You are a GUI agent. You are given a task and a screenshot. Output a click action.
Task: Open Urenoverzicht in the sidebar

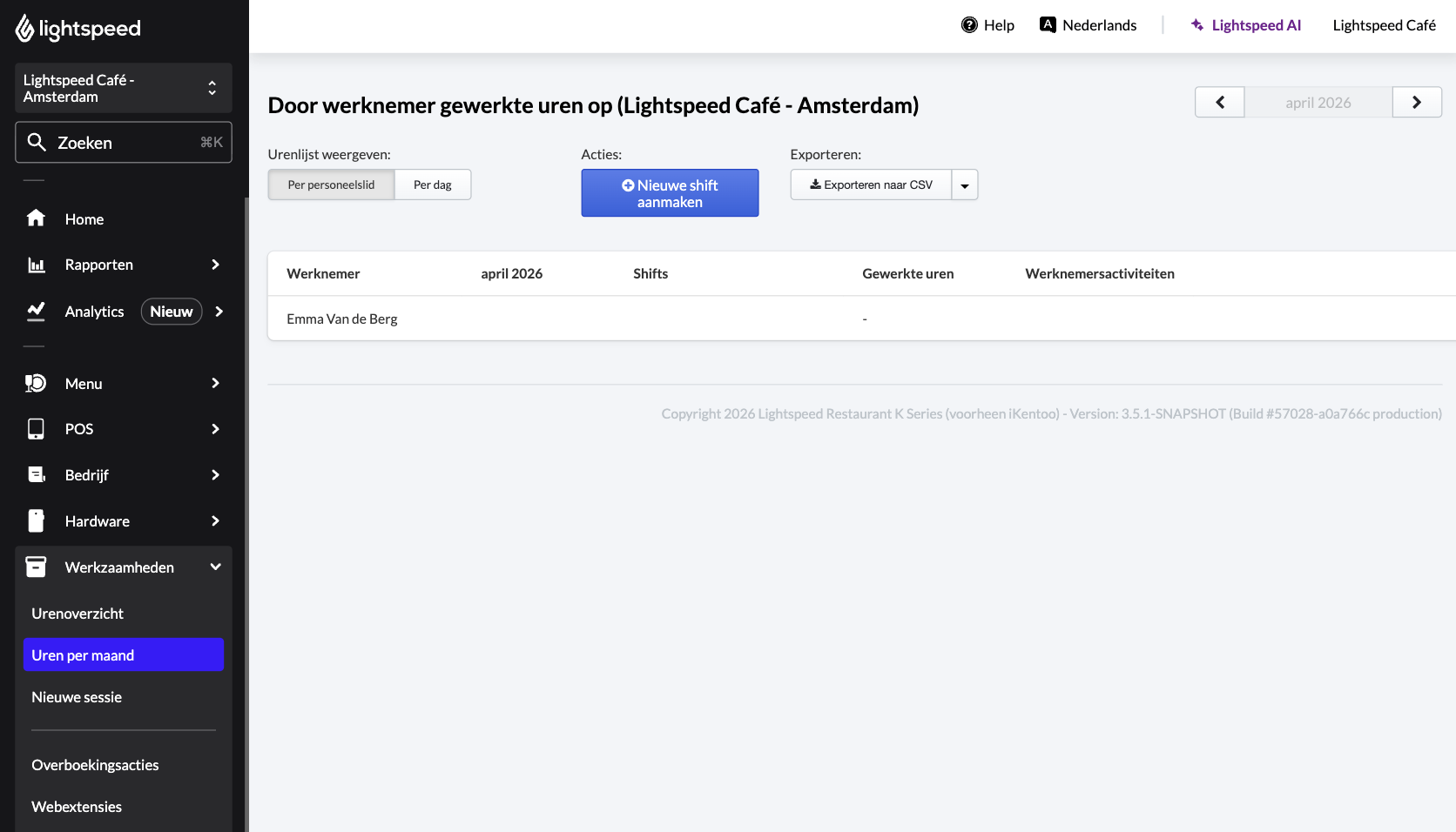point(78,614)
